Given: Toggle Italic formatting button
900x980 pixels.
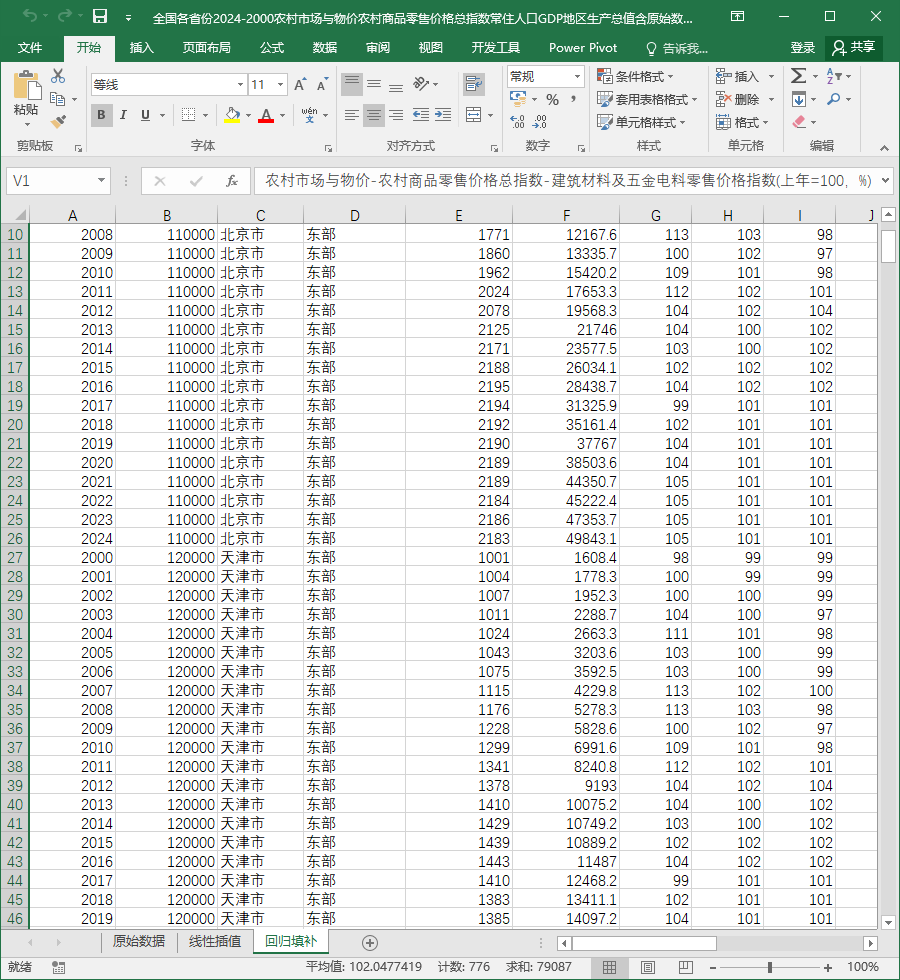Looking at the screenshot, I should tap(123, 115).
